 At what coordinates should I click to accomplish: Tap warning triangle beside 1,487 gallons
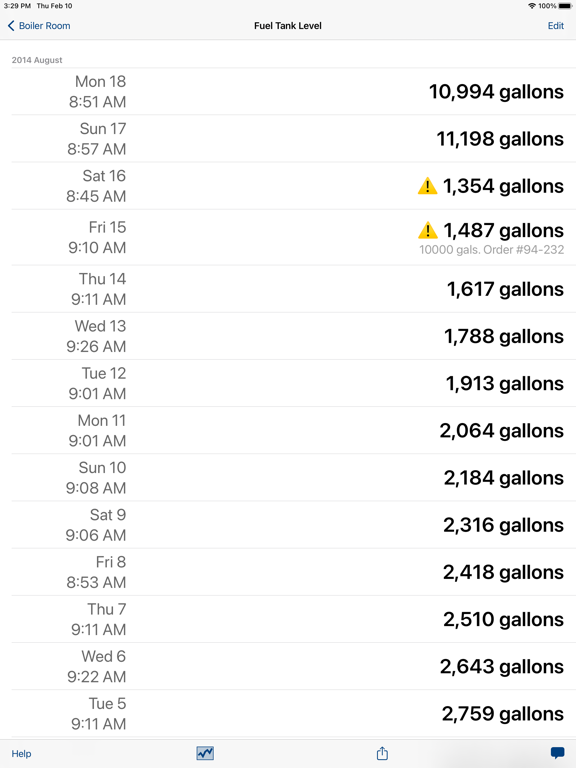428,230
